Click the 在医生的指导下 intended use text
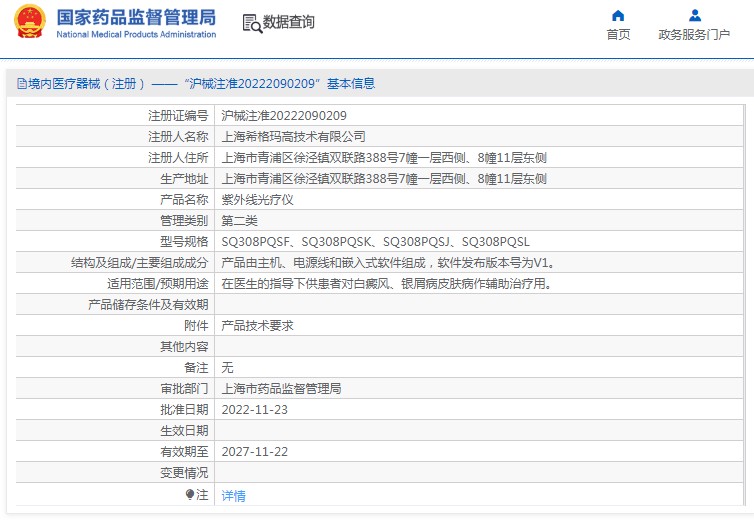Screen dimensions: 754x522 click(x=387, y=284)
